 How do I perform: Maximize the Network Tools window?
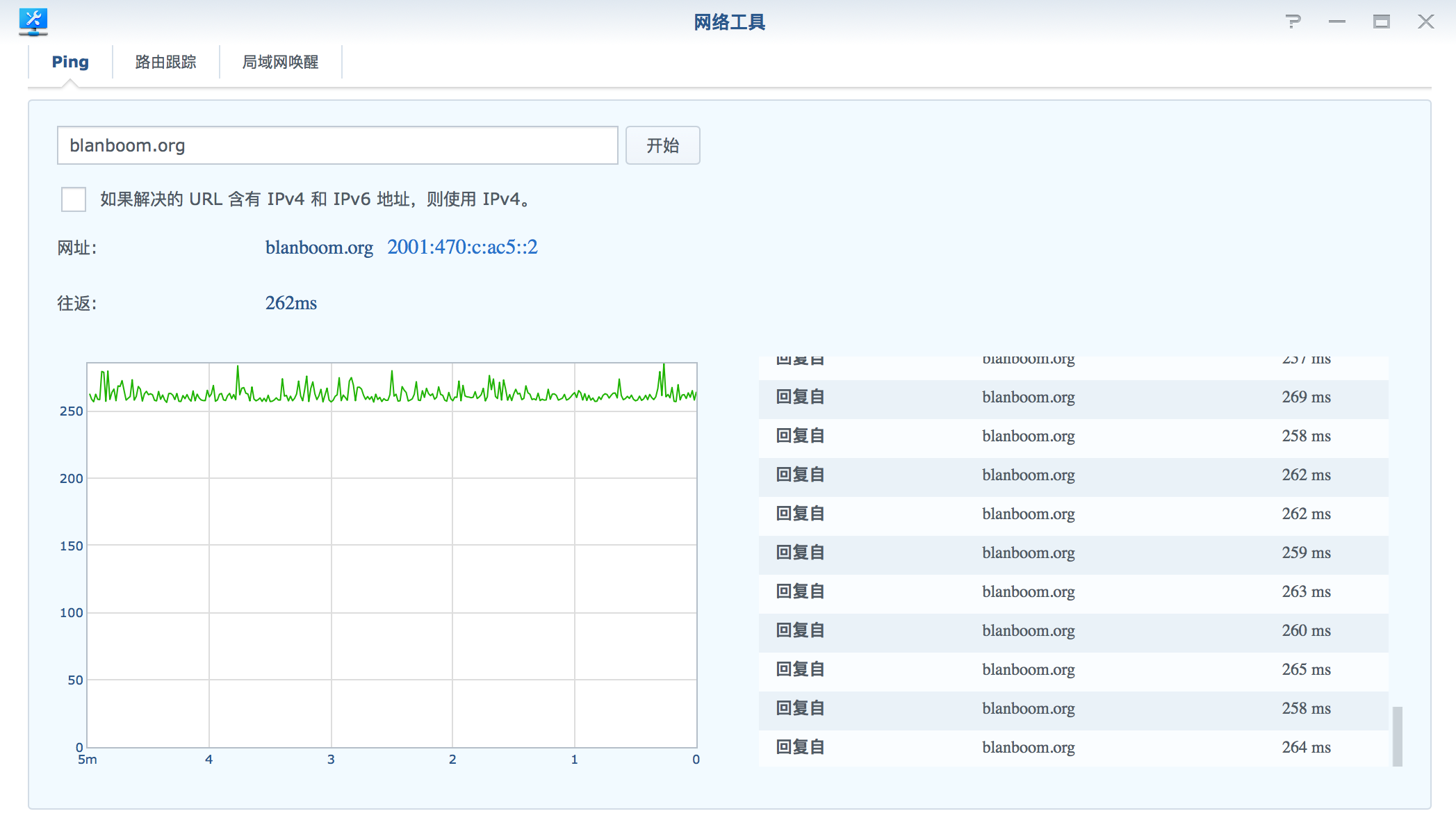click(x=1381, y=22)
